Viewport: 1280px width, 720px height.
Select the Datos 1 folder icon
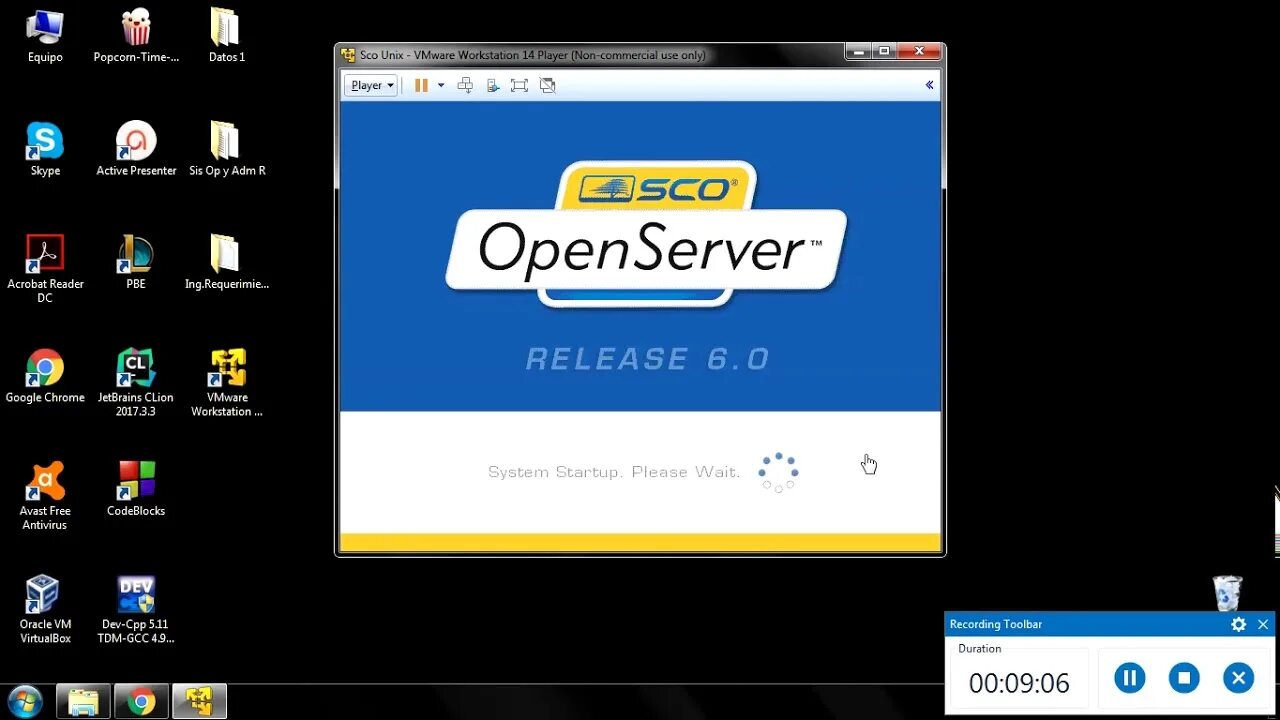tap(227, 36)
